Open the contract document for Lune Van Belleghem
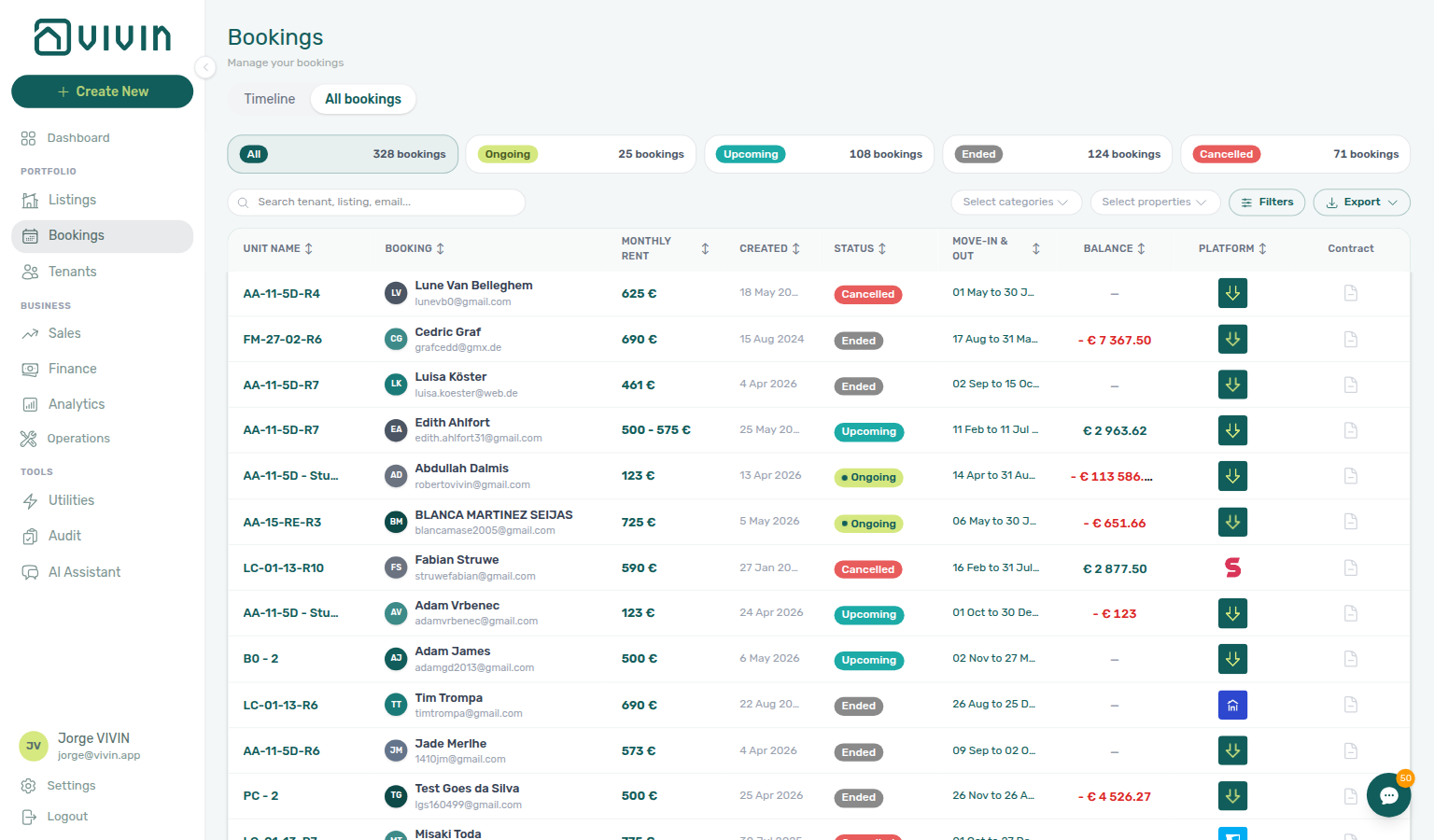This screenshot has height=840, width=1434. (1350, 293)
